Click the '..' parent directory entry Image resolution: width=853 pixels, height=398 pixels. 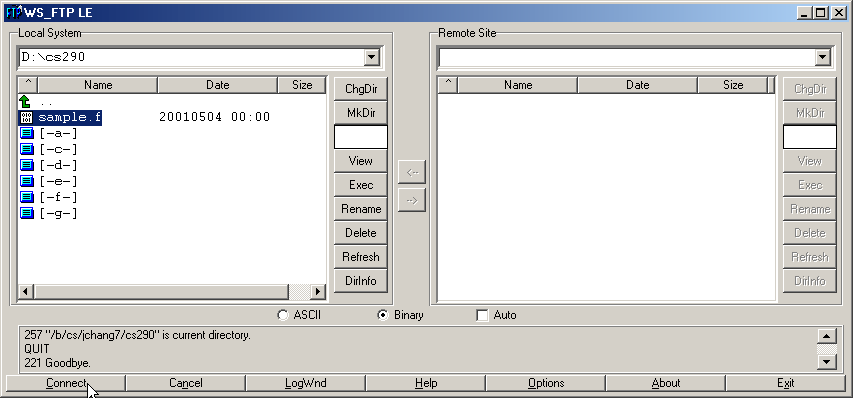(x=46, y=102)
